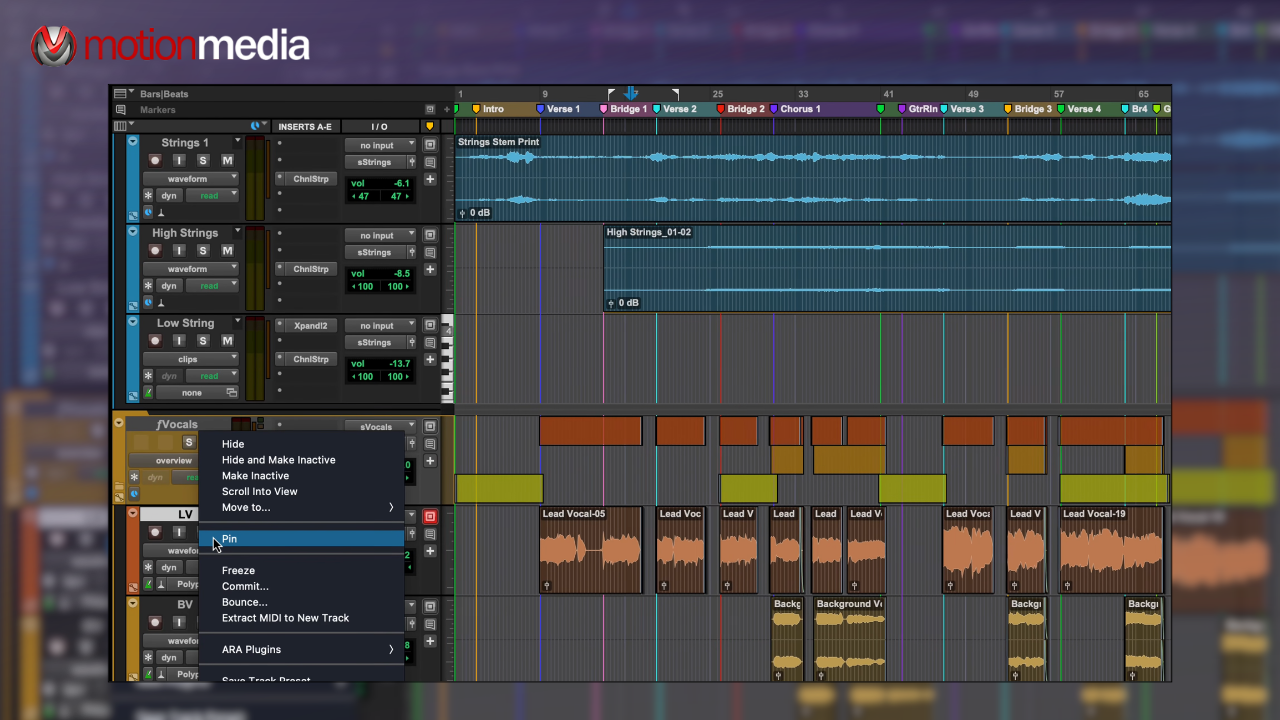
Task: Click the Strings 1 freeze snowflake icon
Action: (x=148, y=196)
